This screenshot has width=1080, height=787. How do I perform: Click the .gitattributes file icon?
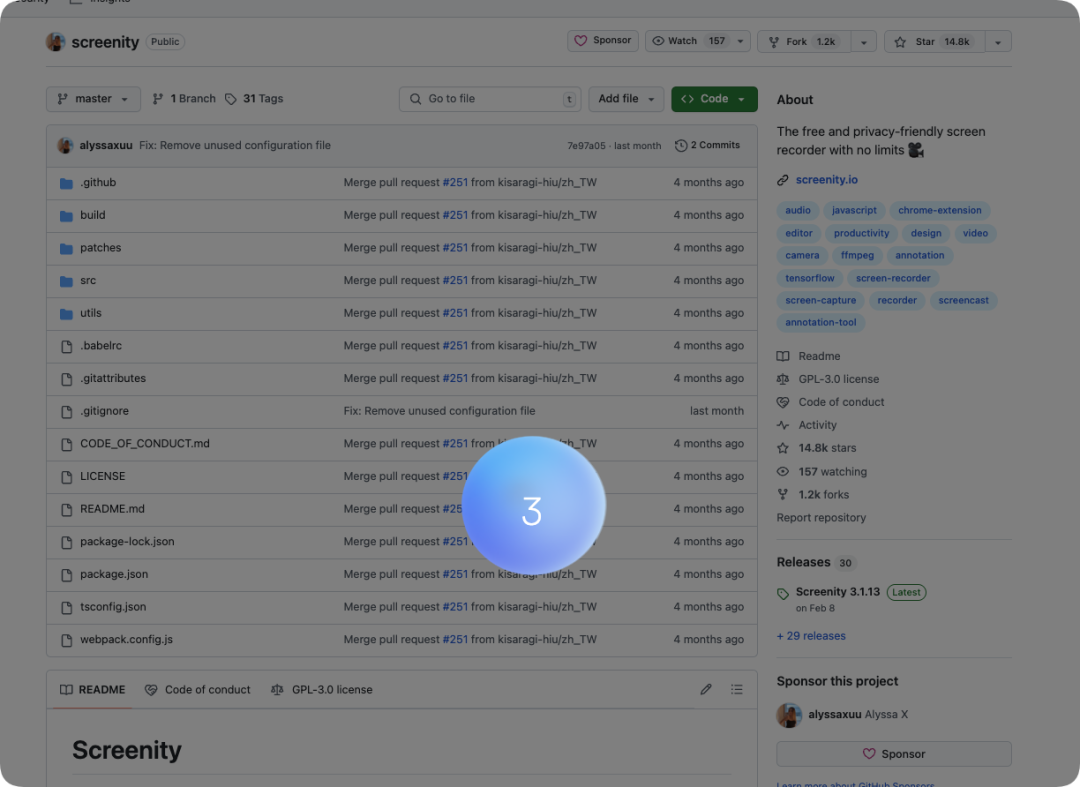click(66, 379)
